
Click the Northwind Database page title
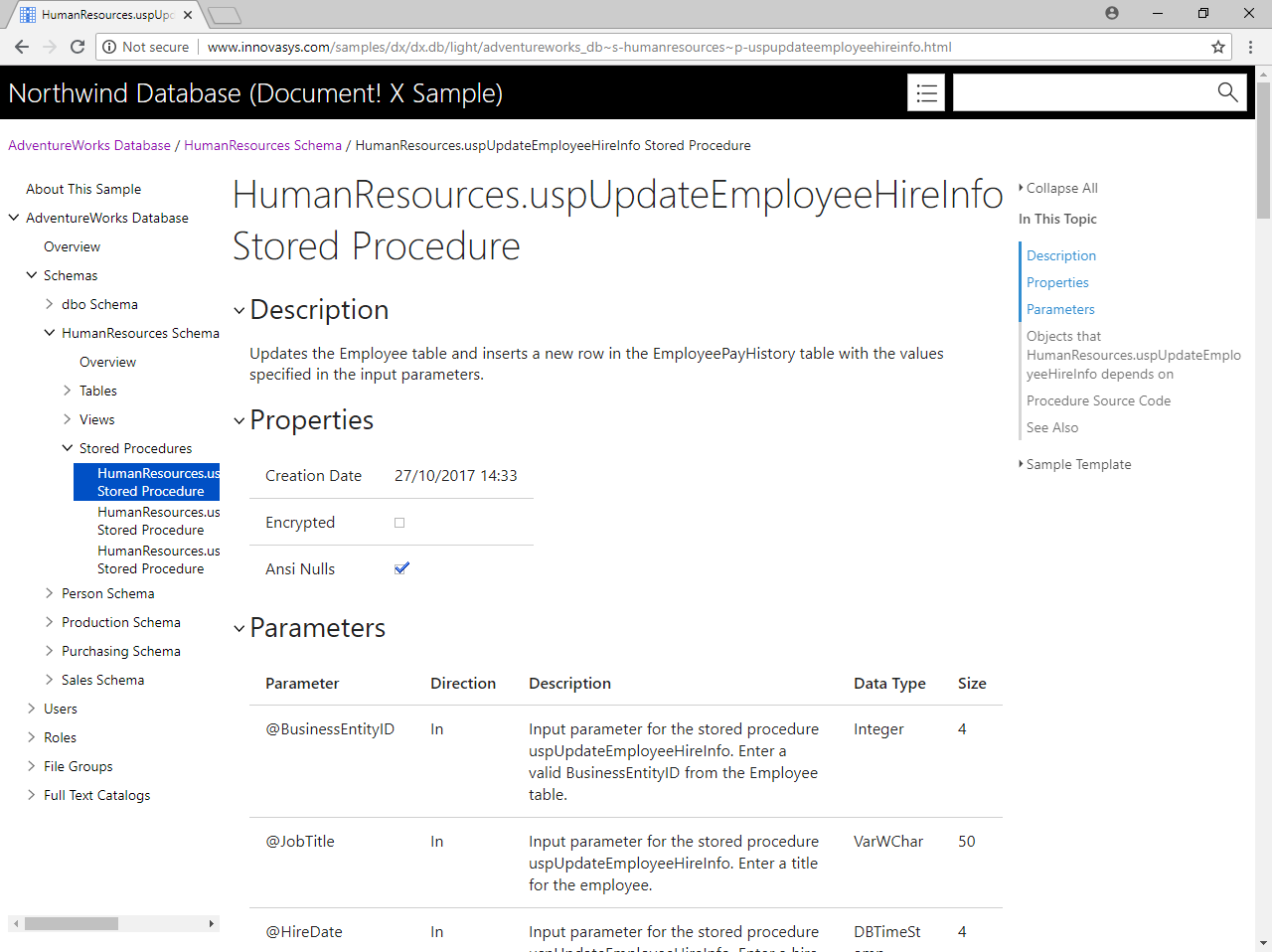pyautogui.click(x=255, y=92)
